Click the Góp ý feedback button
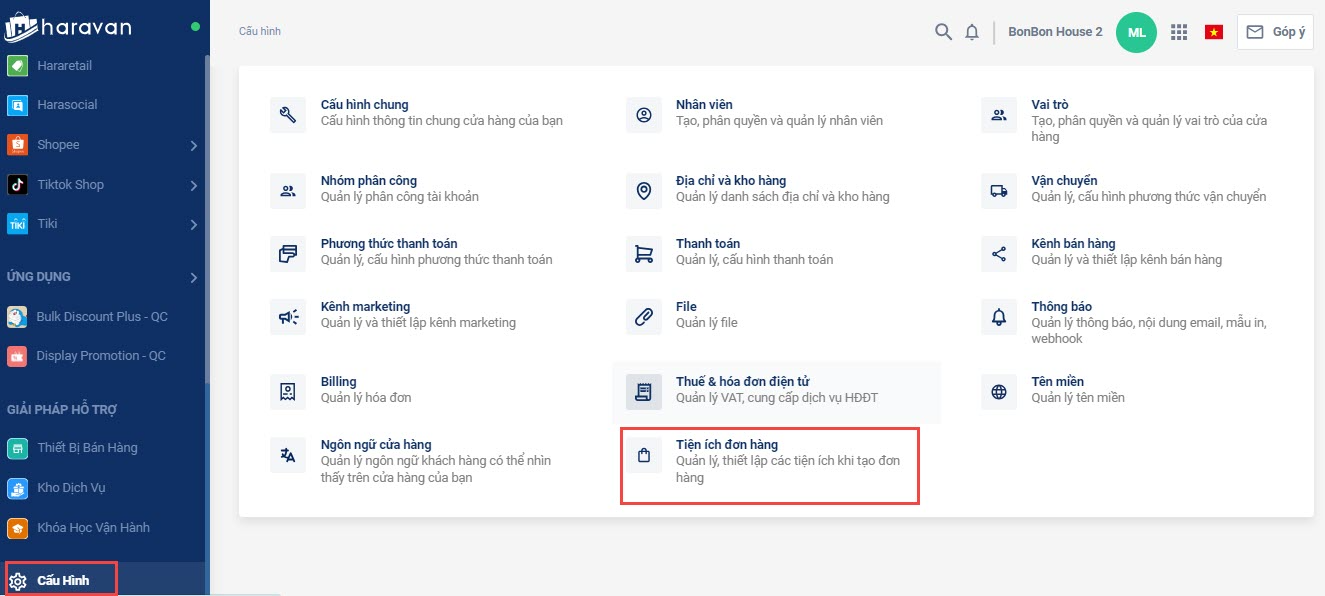The image size is (1325, 596). click(x=1275, y=32)
